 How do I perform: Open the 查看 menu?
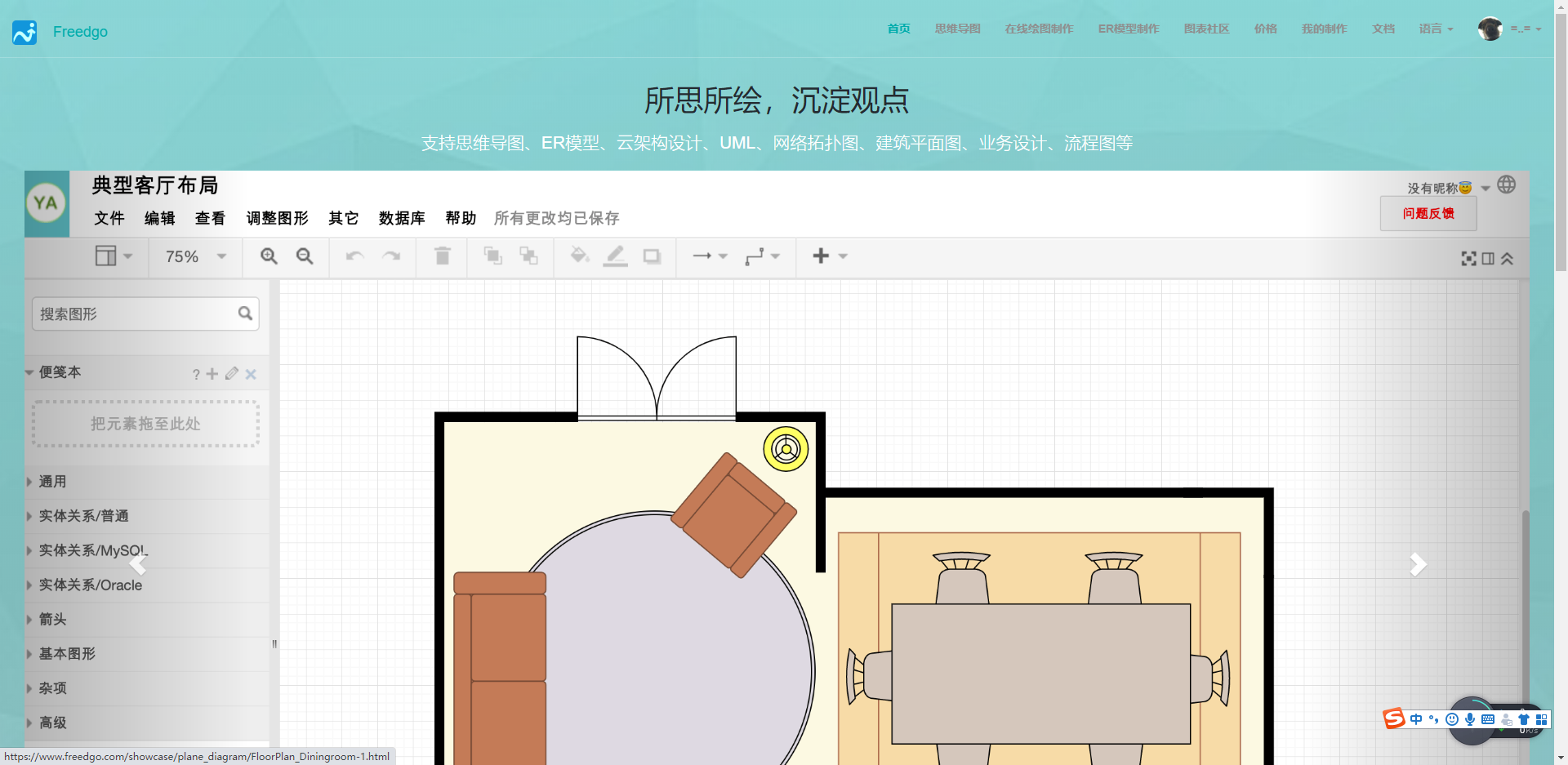[211, 218]
